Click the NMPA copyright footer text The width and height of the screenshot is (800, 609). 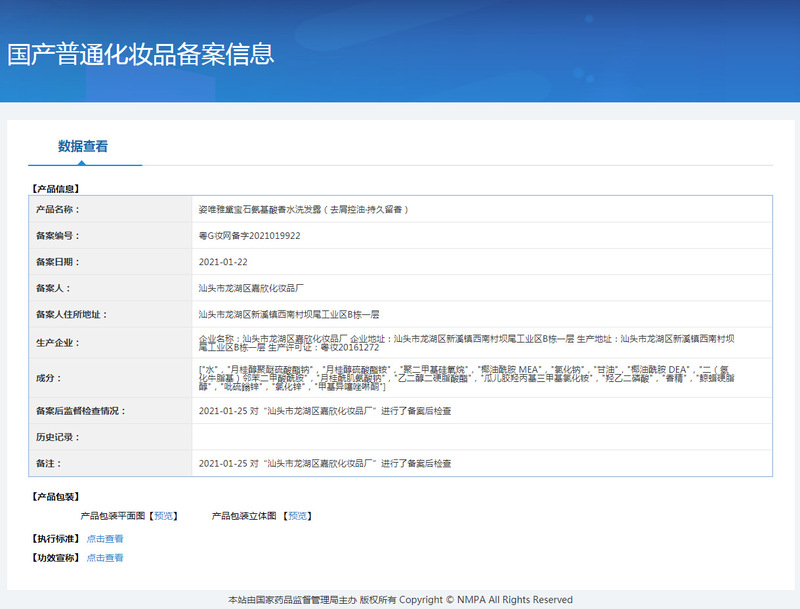pos(401,600)
